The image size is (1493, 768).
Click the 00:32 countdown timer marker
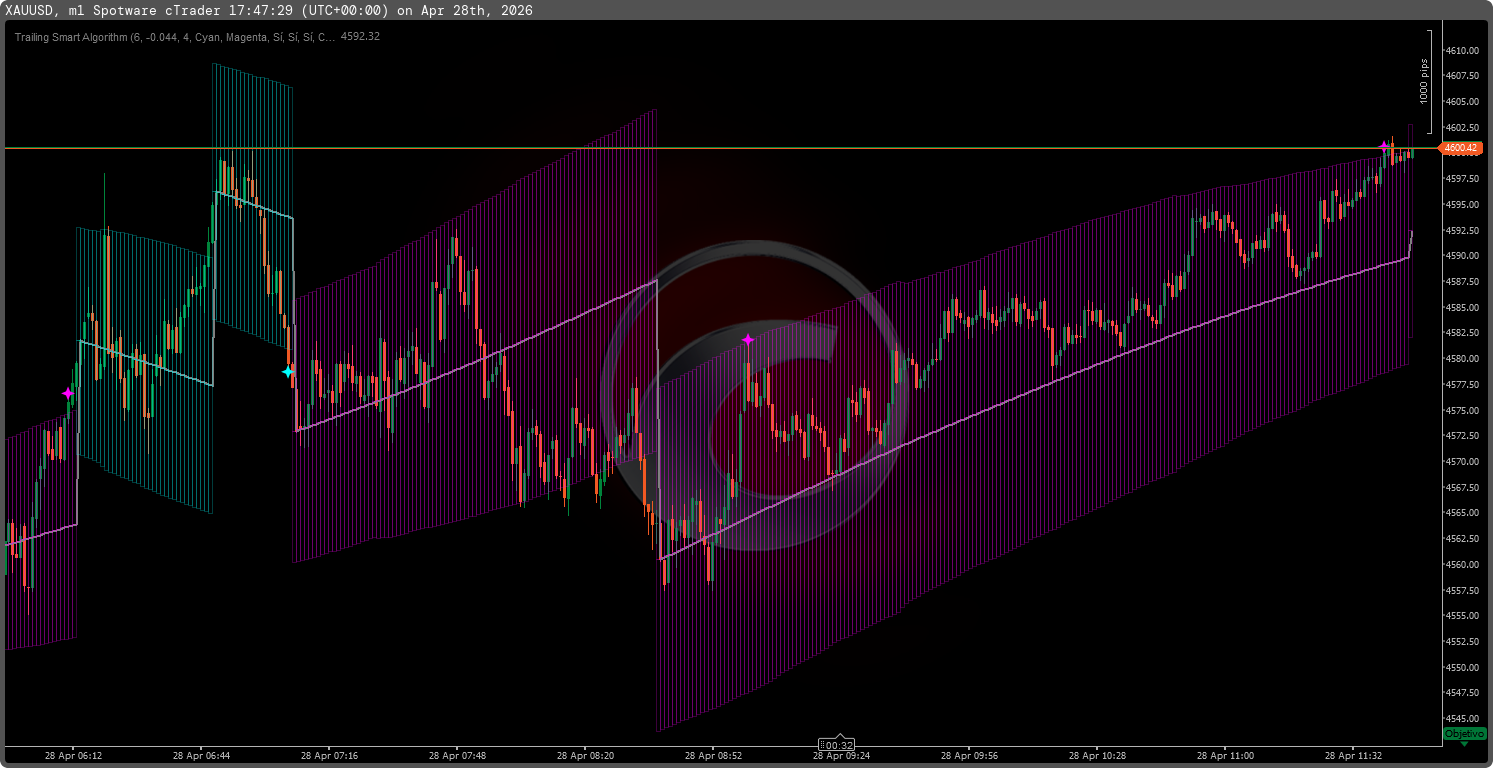point(838,745)
